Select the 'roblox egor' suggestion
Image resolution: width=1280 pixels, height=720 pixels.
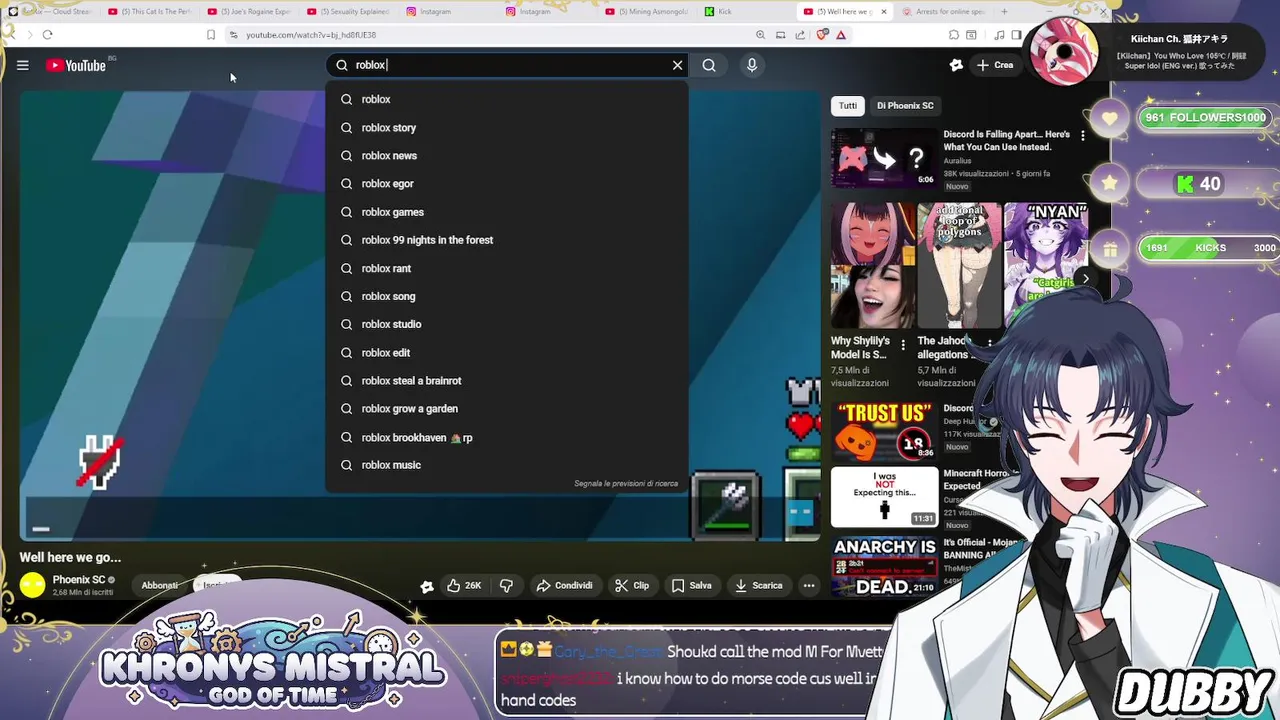[x=507, y=183]
